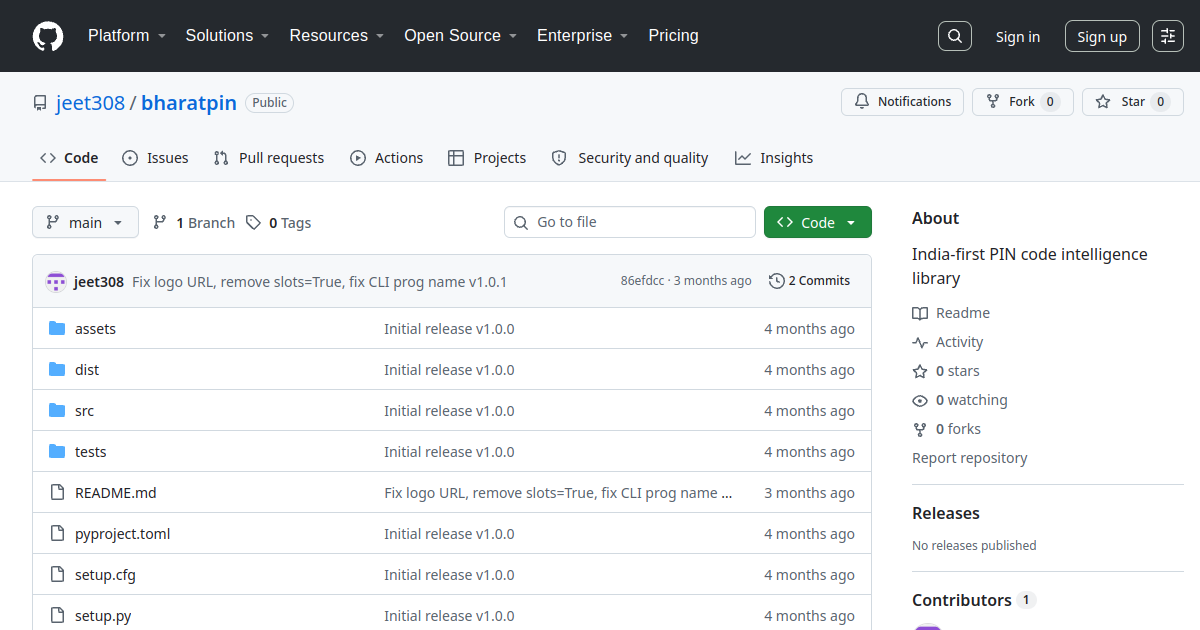The image size is (1200, 630).
Task: Select the Code tab
Action: tap(69, 158)
